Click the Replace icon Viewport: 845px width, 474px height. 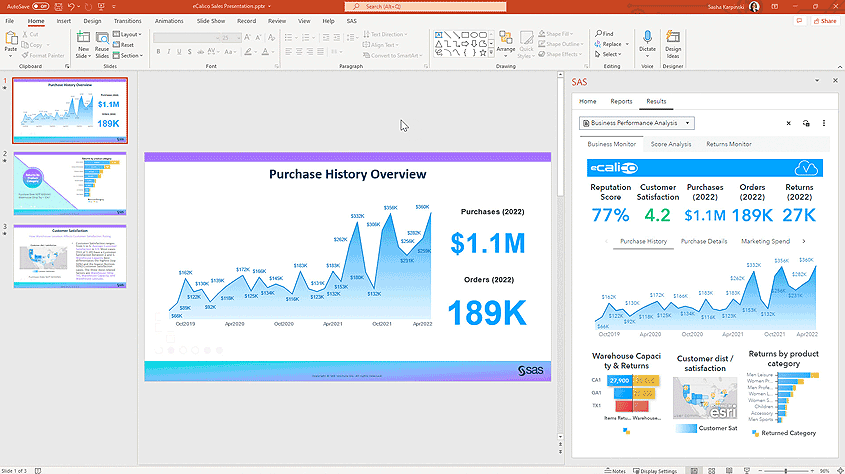(598, 44)
